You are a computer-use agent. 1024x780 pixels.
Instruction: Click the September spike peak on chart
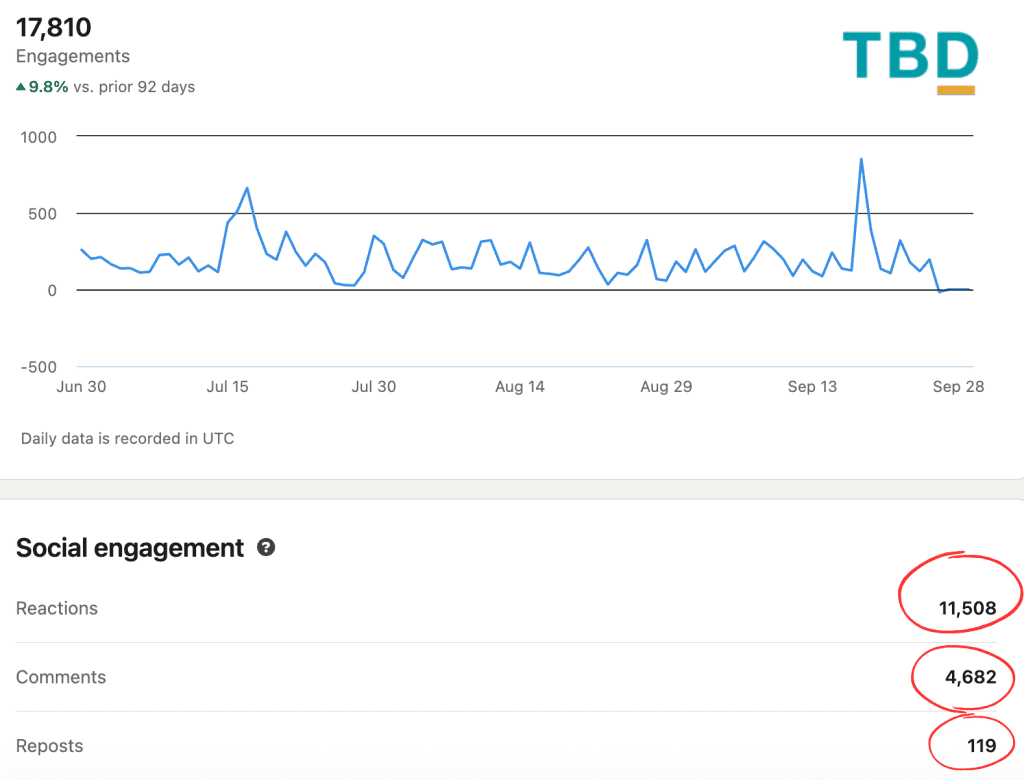(861, 159)
